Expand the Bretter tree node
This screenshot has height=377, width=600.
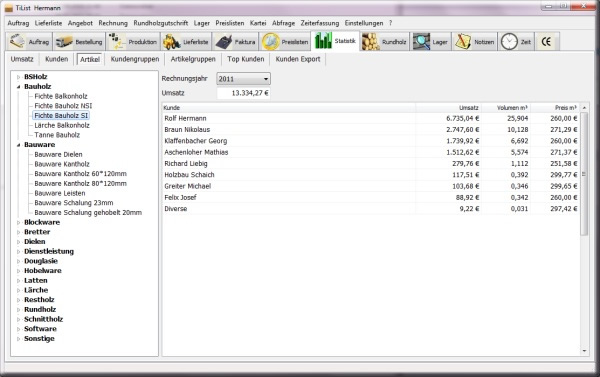click(x=18, y=232)
